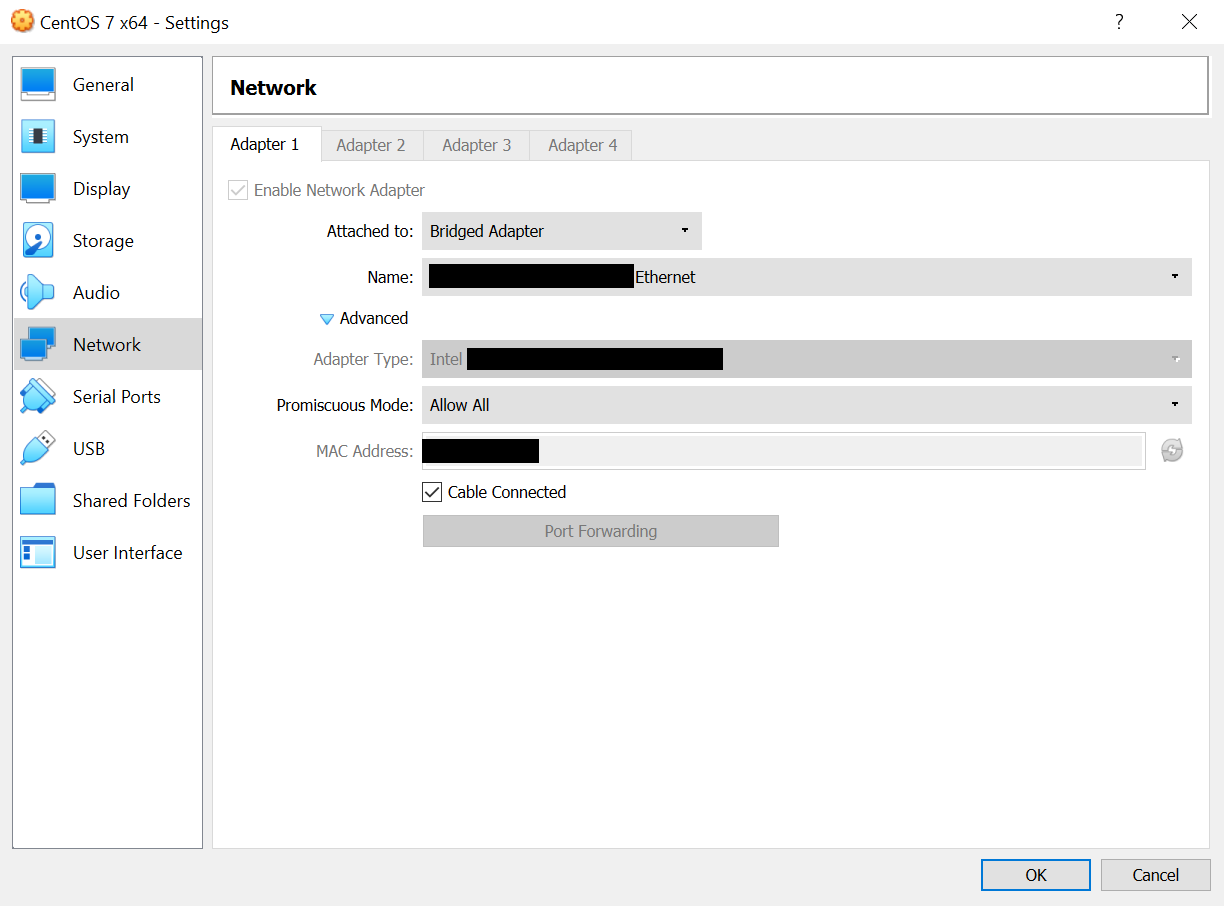Click the question mark help button
This screenshot has width=1224, height=906.
coord(1119,21)
